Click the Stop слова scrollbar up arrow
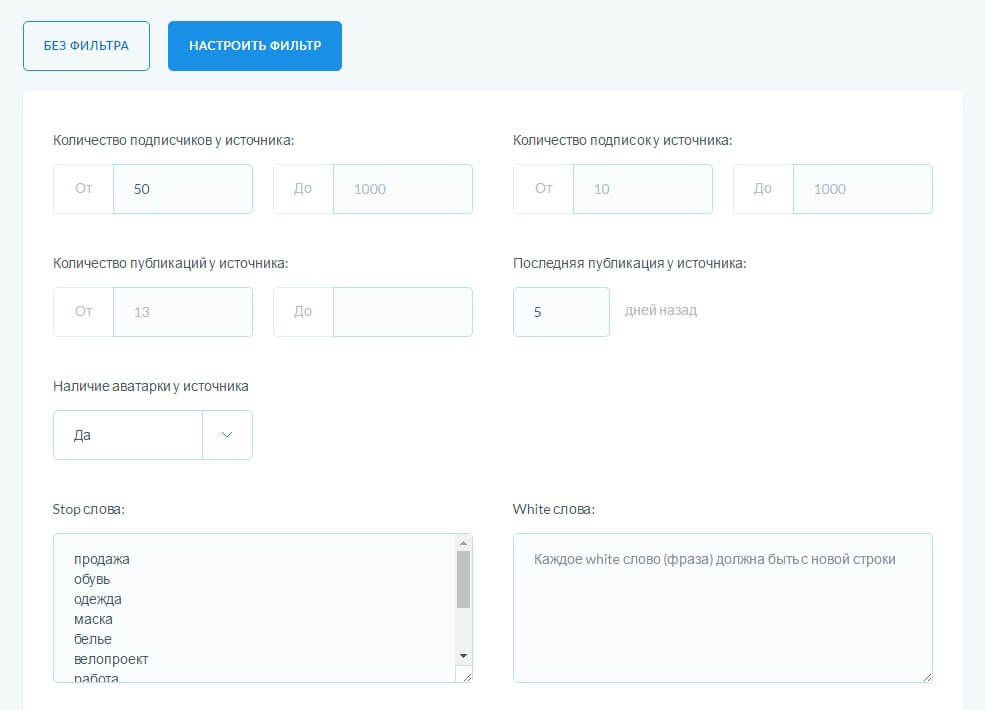 463,543
